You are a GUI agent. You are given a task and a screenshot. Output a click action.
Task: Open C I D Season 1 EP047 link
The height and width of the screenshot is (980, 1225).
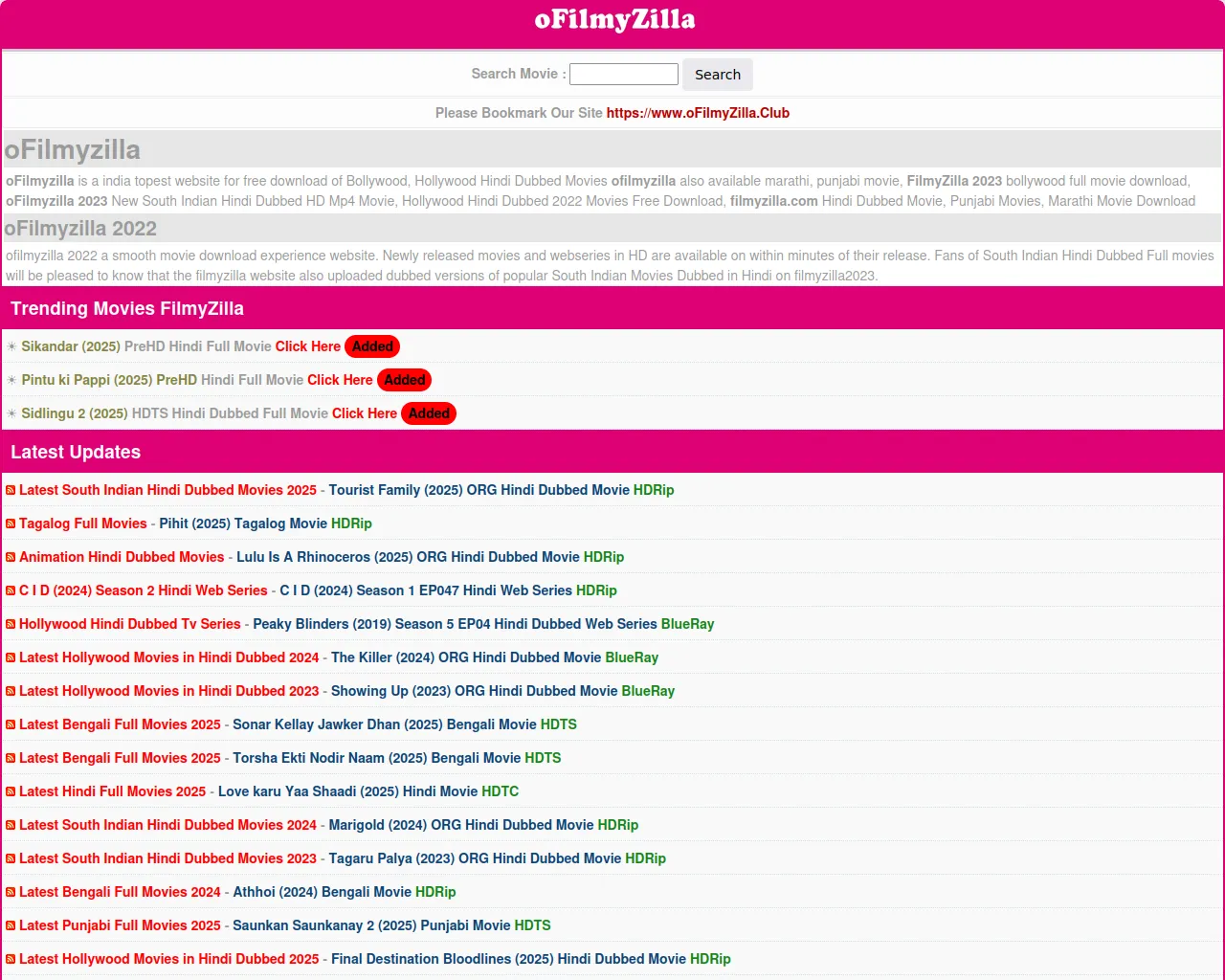449,590
